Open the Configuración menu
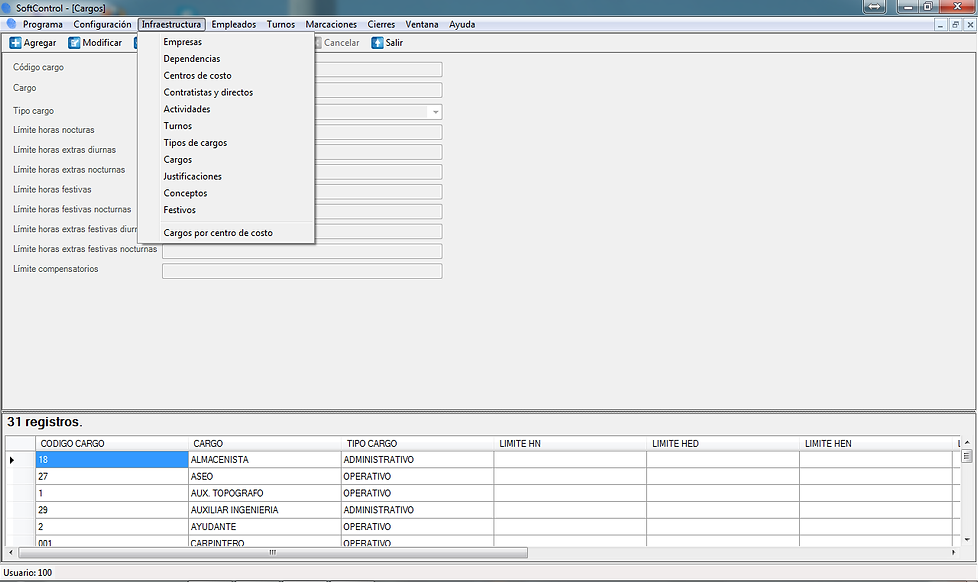 pos(102,24)
